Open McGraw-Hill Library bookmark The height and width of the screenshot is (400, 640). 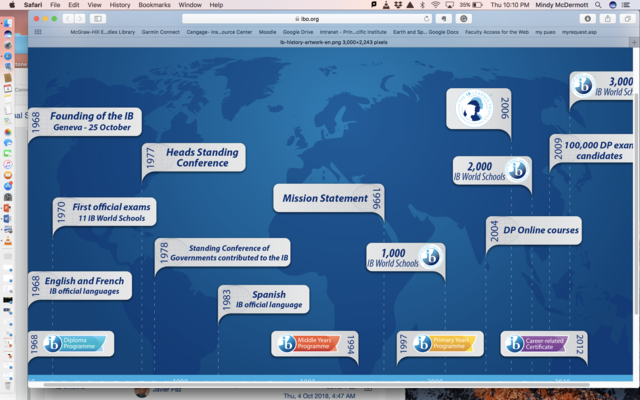[x=102, y=32]
